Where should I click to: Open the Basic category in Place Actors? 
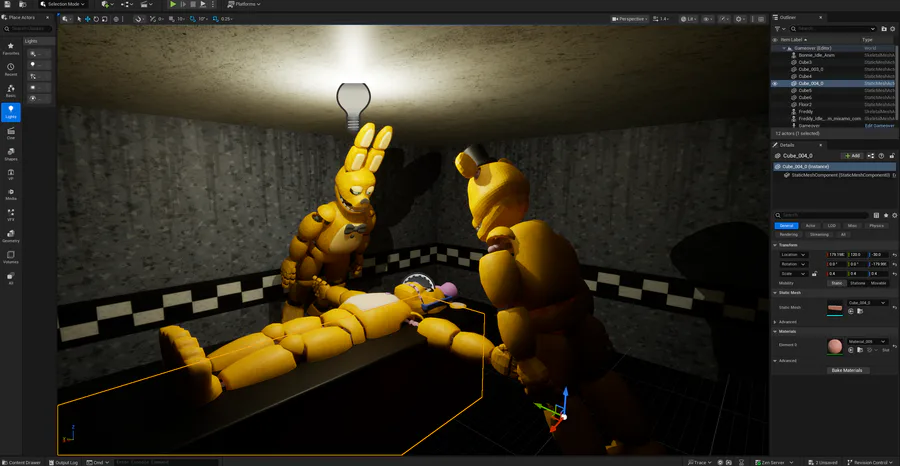click(10, 91)
